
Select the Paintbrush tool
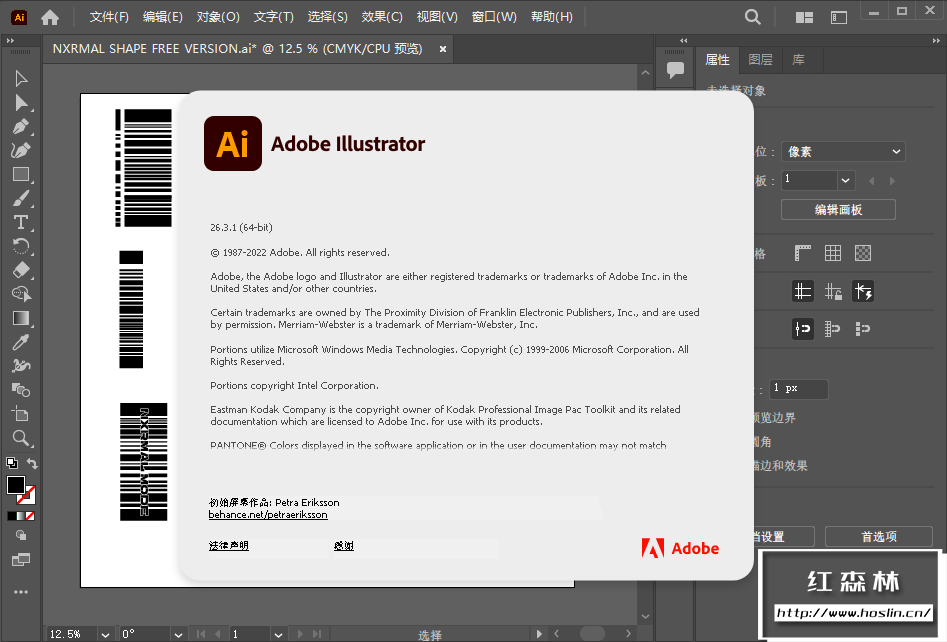pos(21,198)
